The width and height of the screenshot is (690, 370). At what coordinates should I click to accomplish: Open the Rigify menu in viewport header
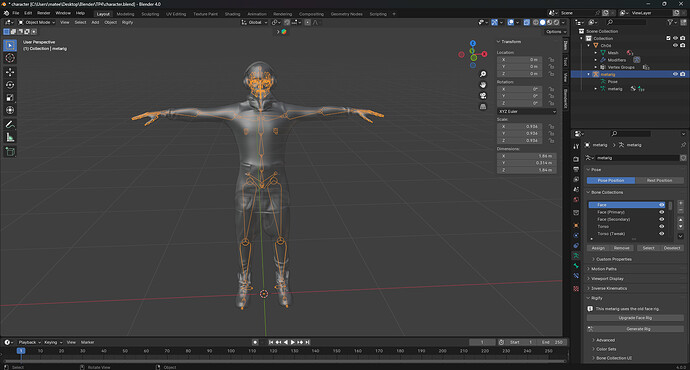point(128,22)
